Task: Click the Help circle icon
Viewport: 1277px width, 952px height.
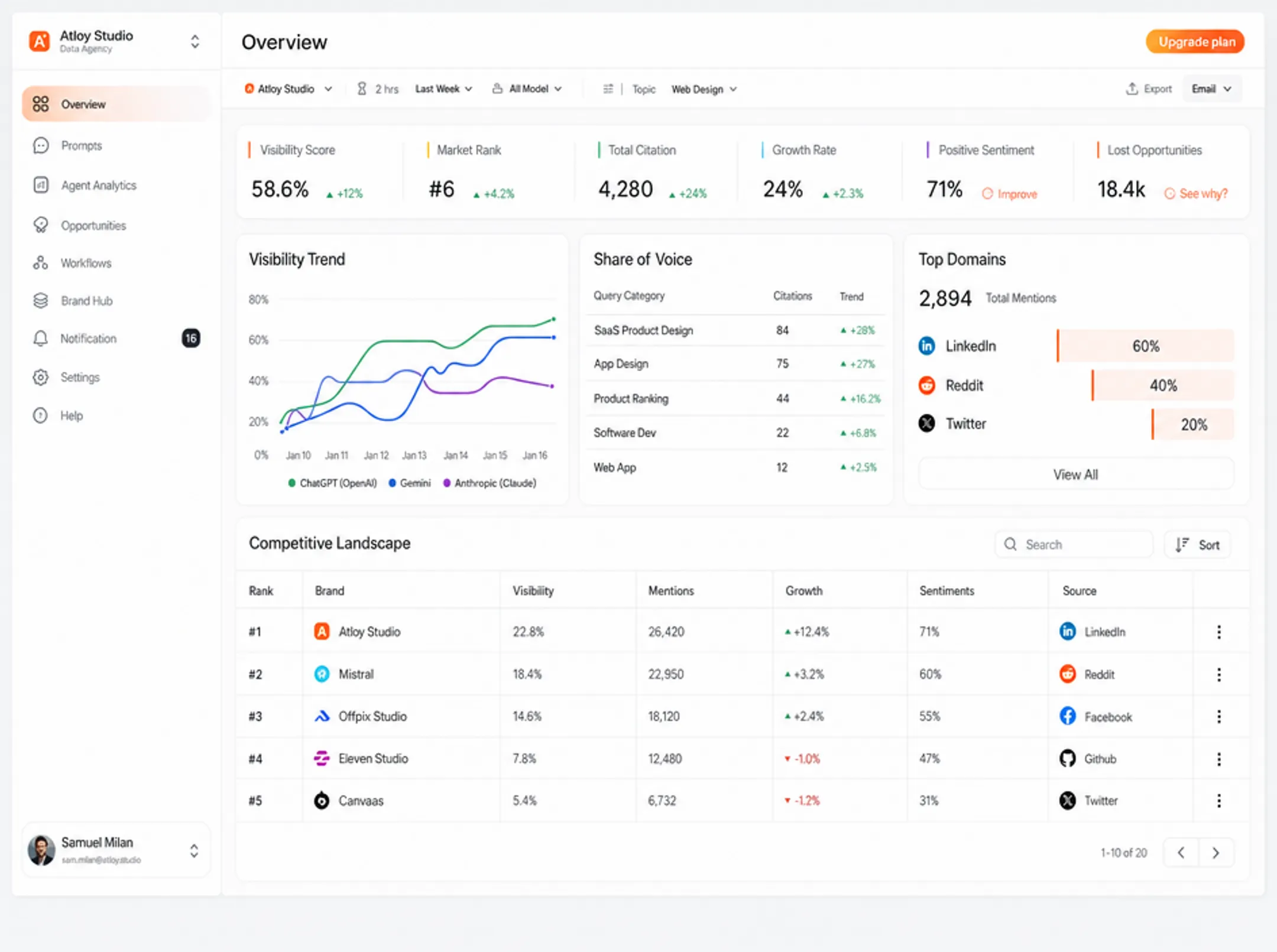Action: (41, 415)
